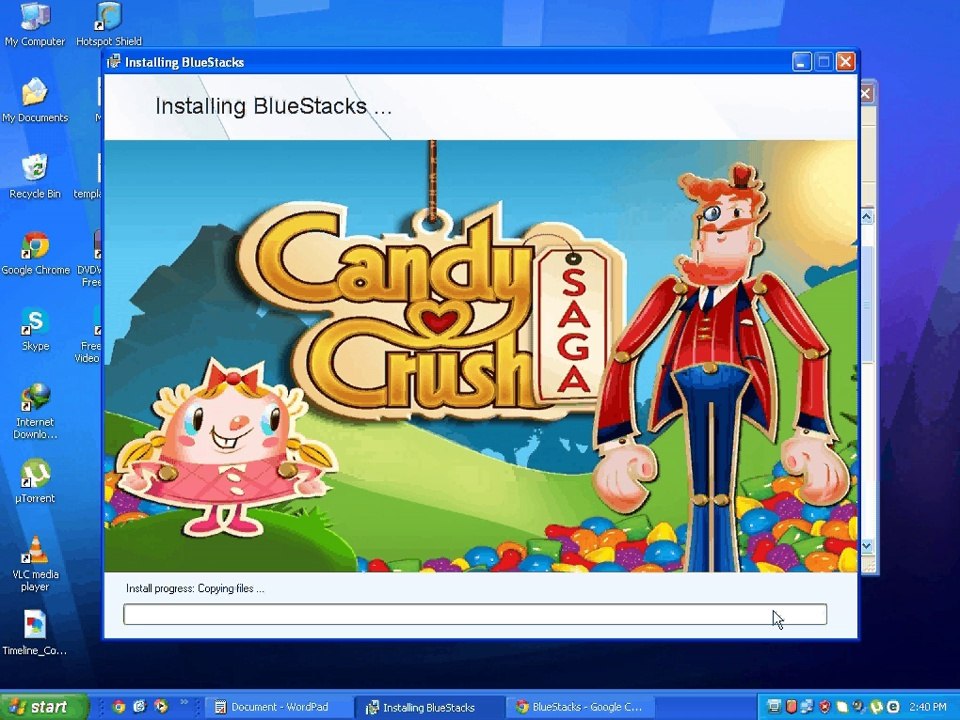Select the Internet Download Manager desktop icon

(x=35, y=411)
